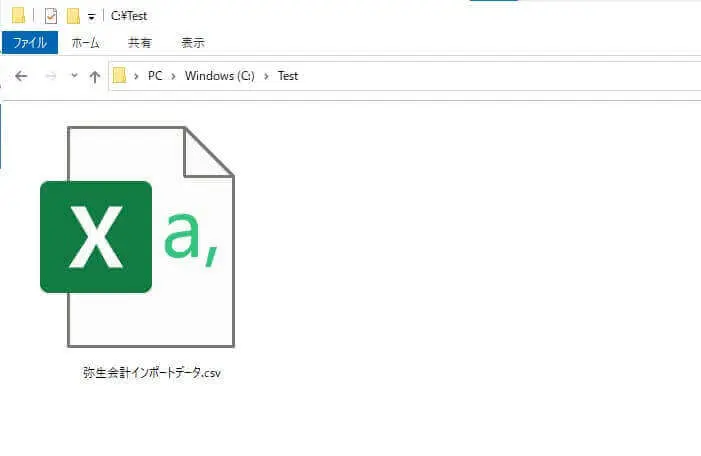Switch to the 表示 ribbon tab
701x456 pixels.
pos(193,42)
